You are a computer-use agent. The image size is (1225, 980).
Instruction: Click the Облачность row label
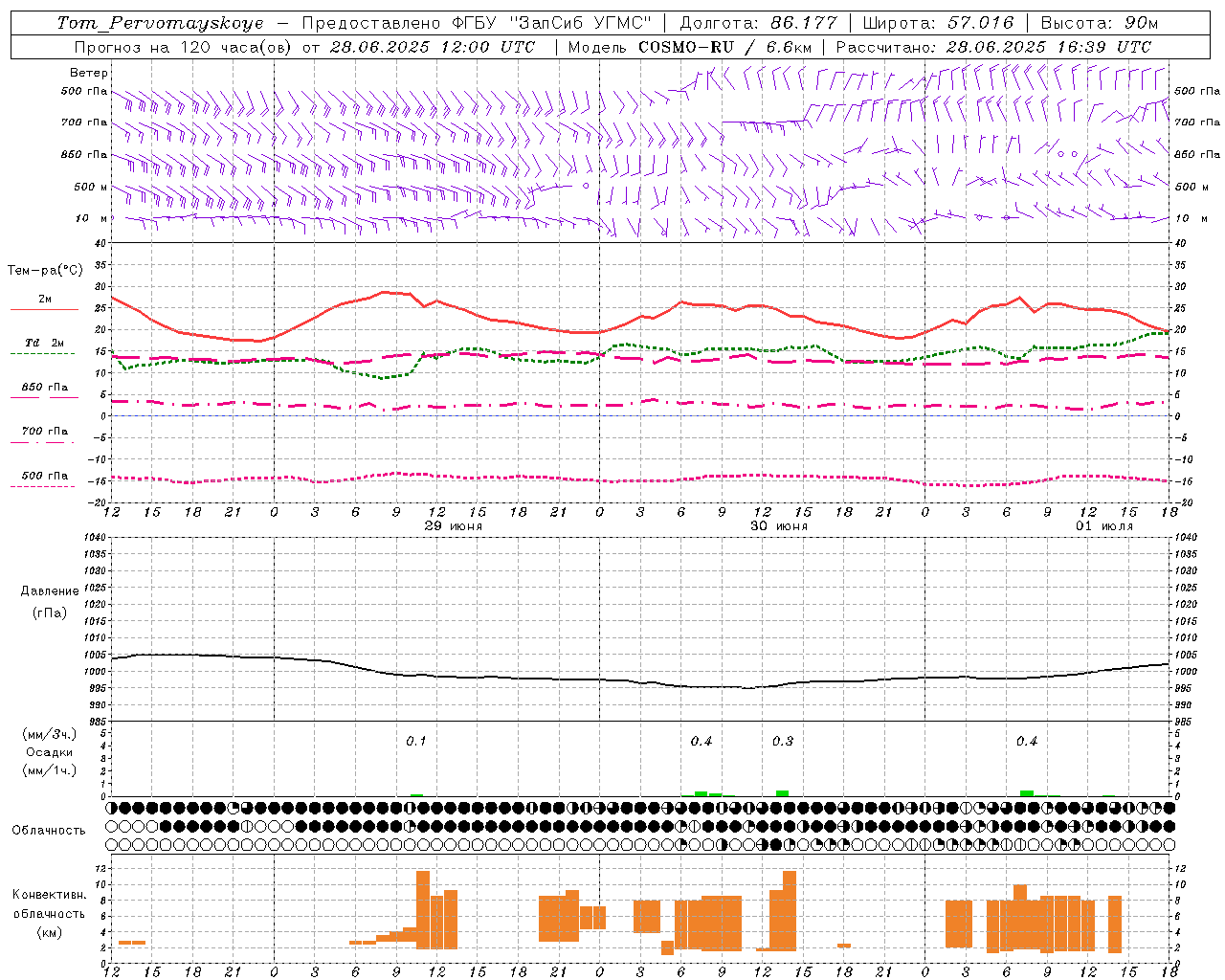tap(49, 831)
